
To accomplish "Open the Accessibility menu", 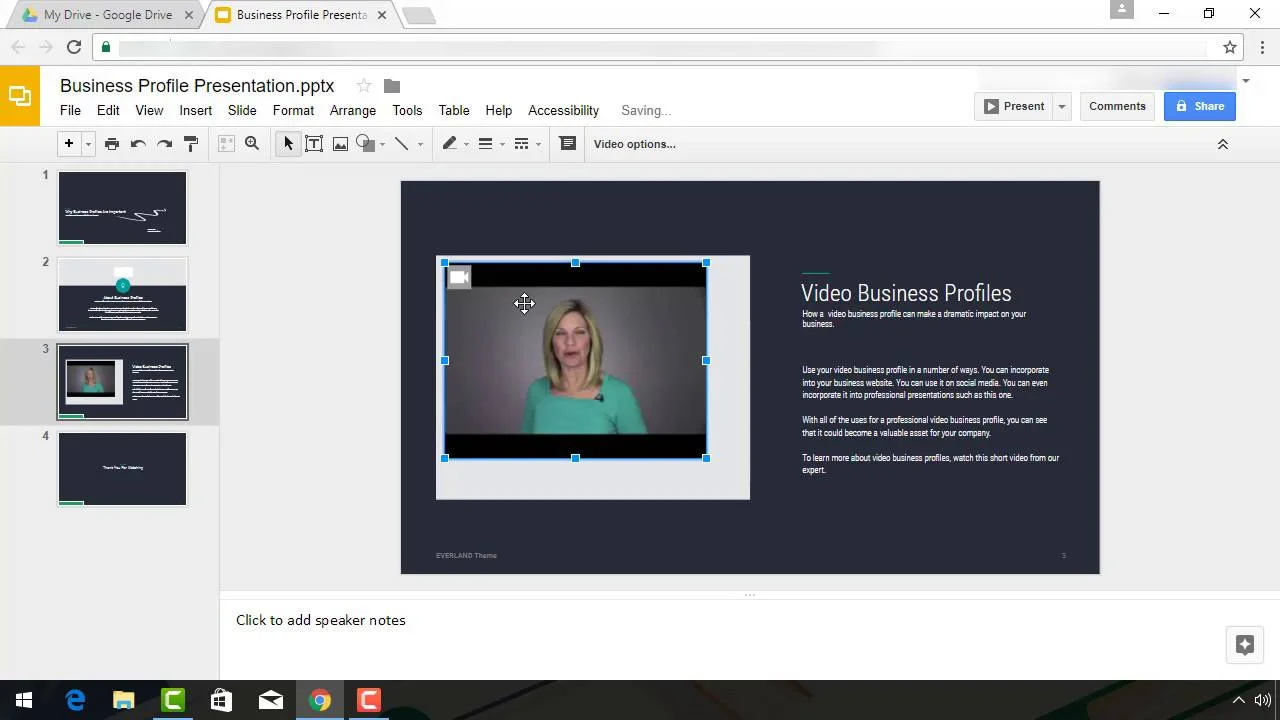I will point(564,110).
